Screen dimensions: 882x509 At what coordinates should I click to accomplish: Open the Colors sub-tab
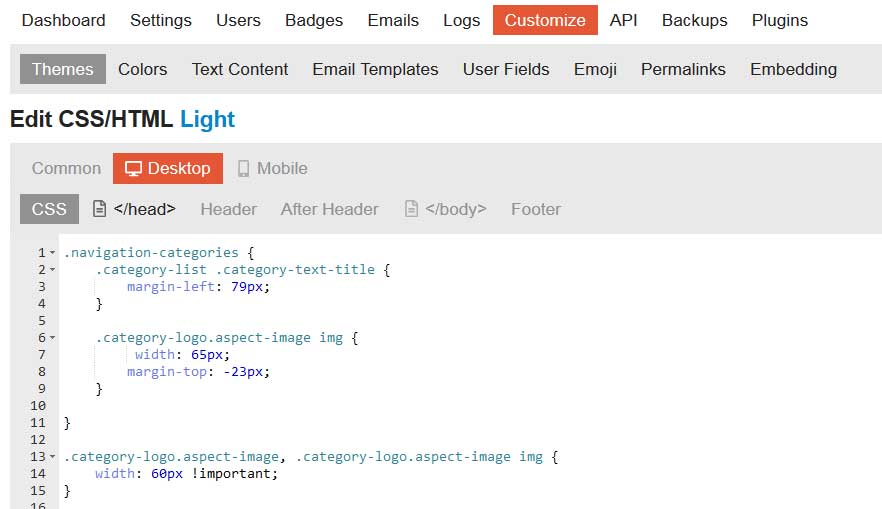[x=142, y=69]
